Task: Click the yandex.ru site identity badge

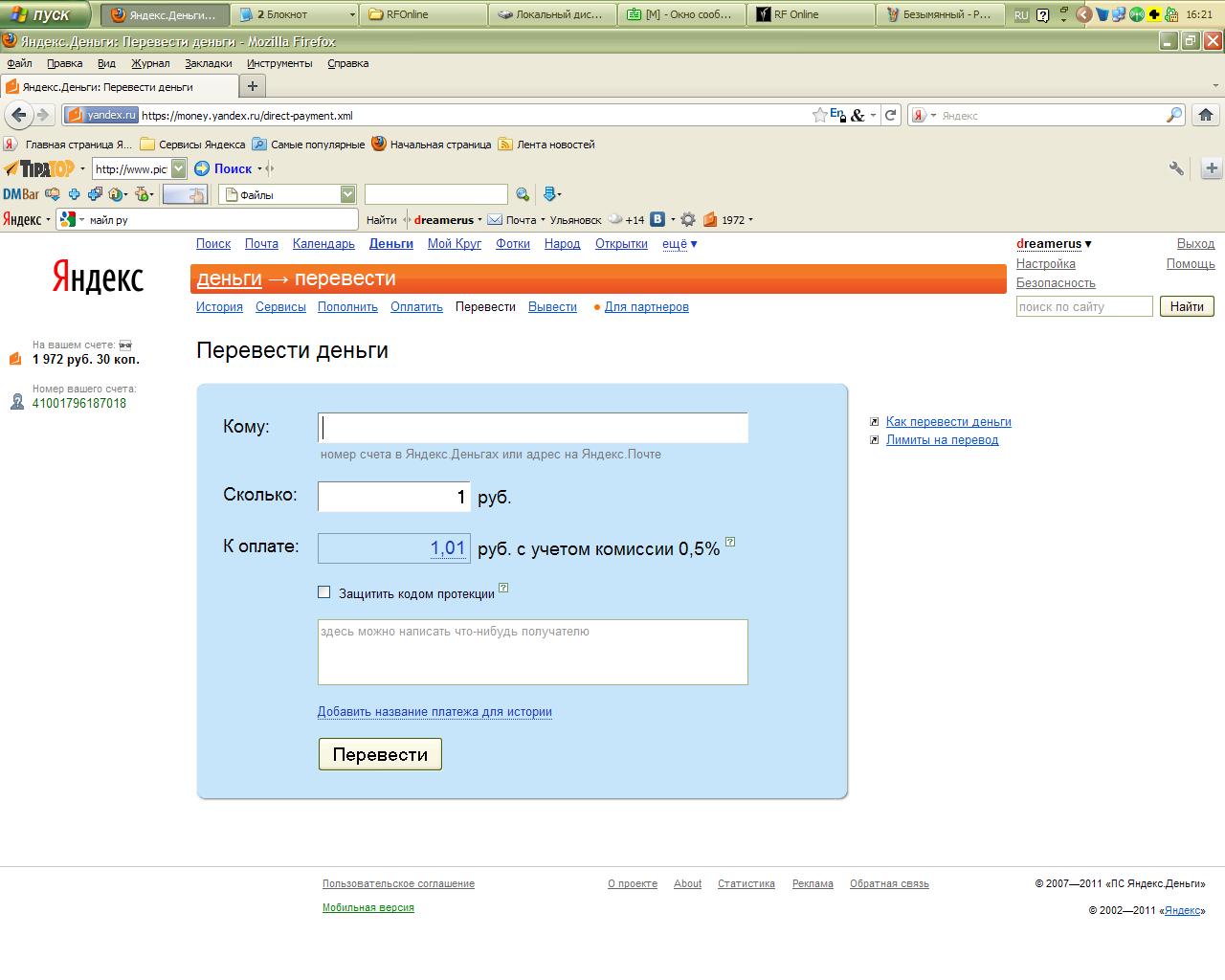Action: click(101, 115)
